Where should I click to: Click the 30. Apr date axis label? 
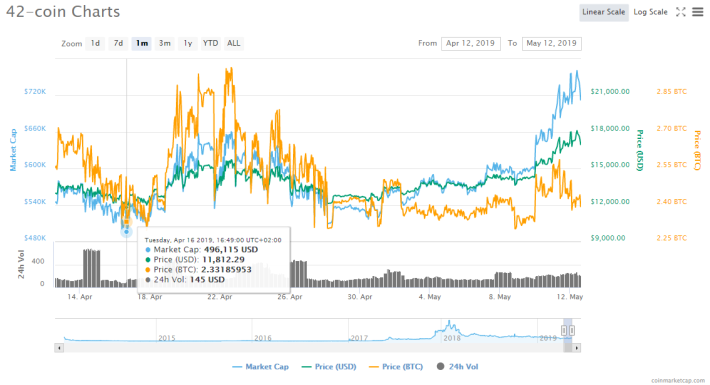[x=360, y=297]
